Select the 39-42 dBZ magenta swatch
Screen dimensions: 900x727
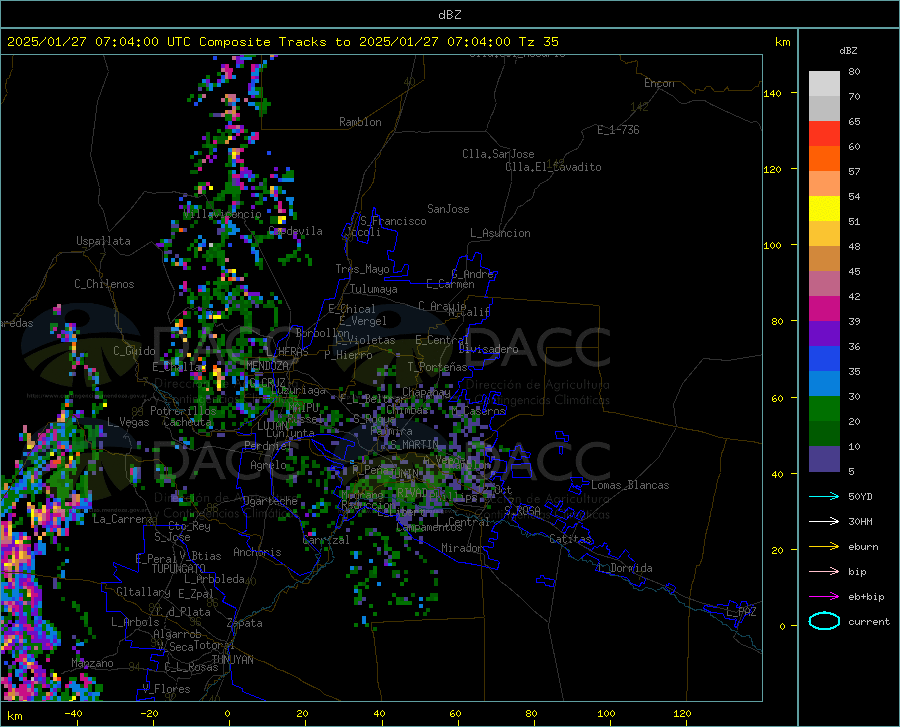tap(824, 309)
